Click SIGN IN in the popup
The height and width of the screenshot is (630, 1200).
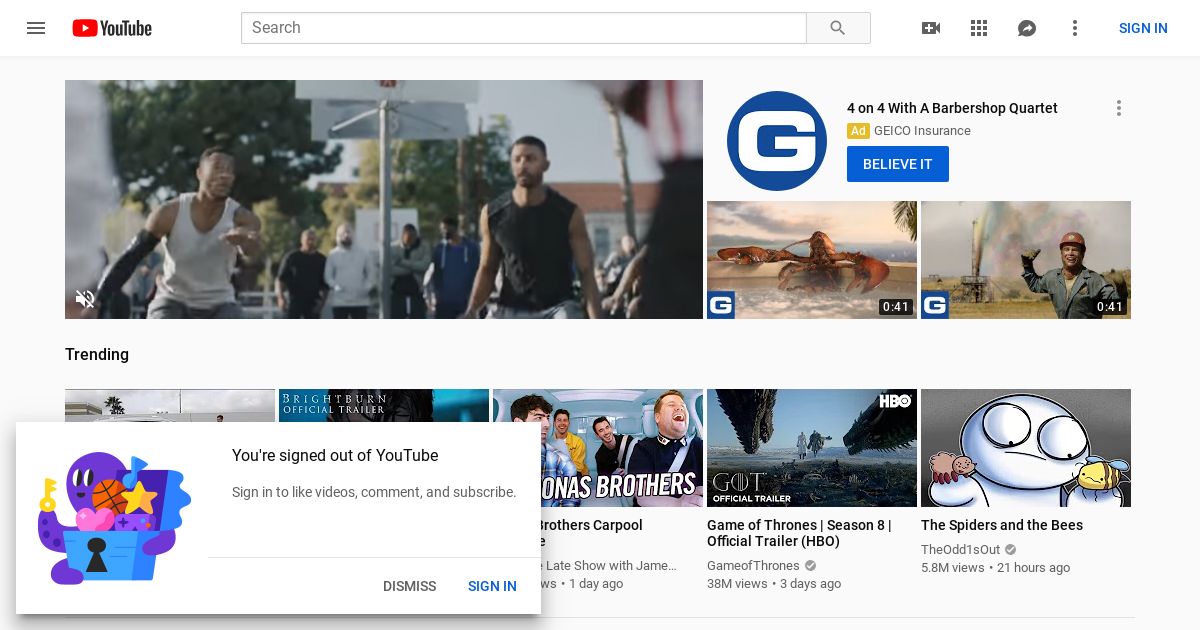pyautogui.click(x=492, y=586)
